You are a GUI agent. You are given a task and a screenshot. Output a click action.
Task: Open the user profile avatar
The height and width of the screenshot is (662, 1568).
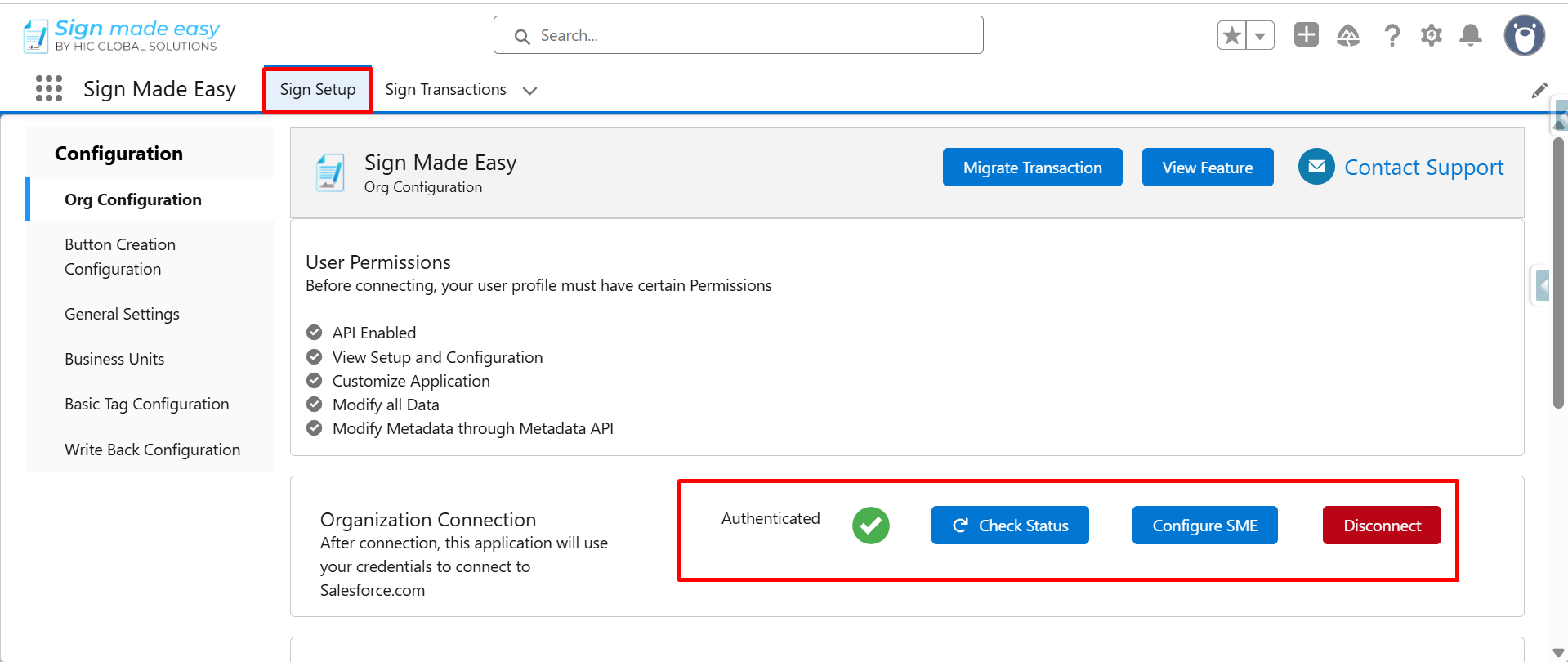pos(1525,35)
